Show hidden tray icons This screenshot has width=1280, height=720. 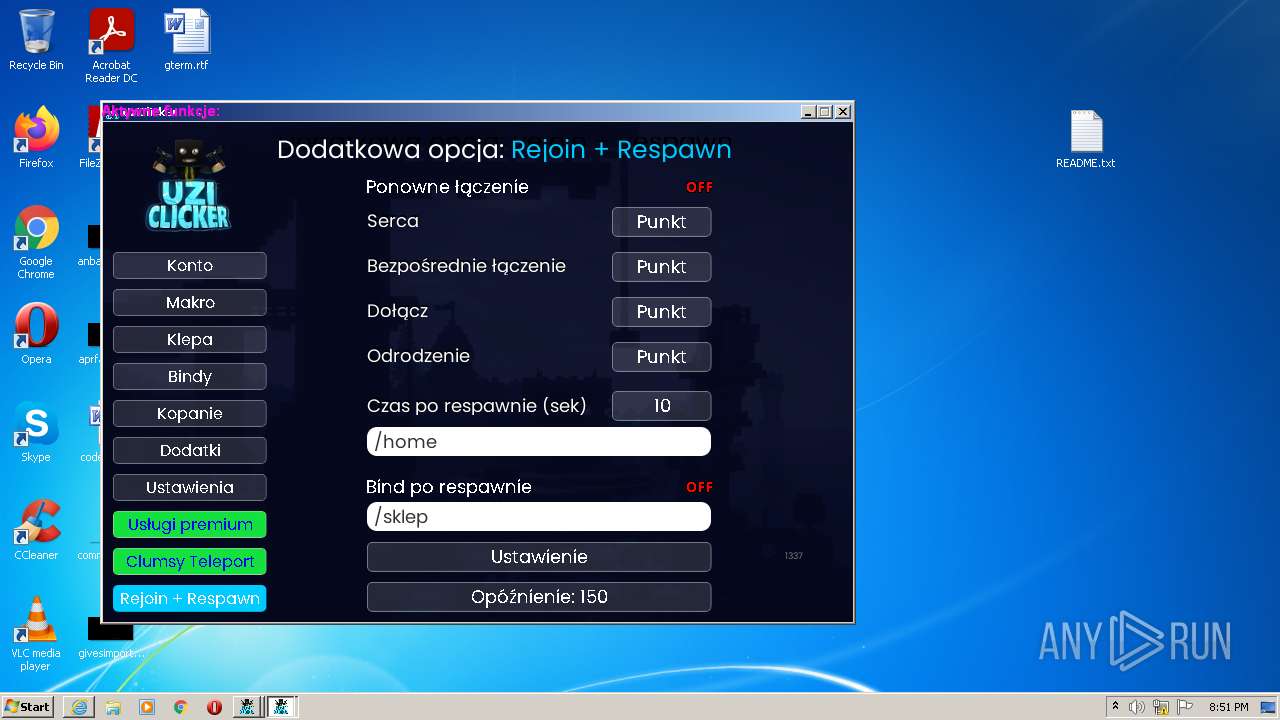tap(1115, 707)
